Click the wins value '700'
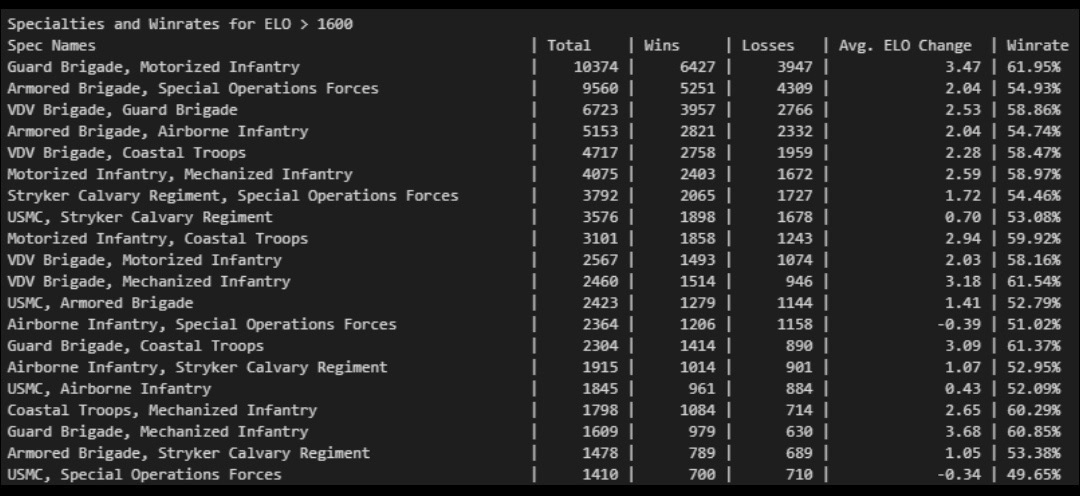Image resolution: width=1080 pixels, height=496 pixels. (702, 474)
